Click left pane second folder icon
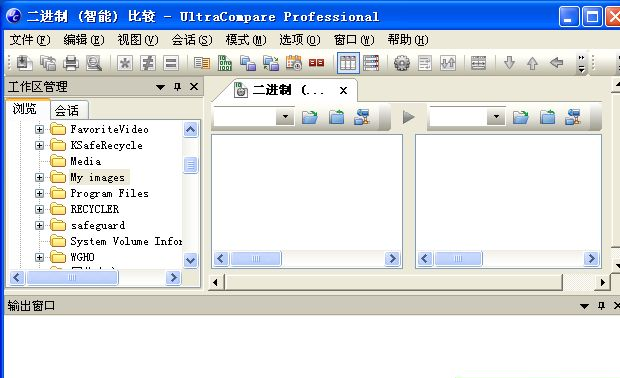The width and height of the screenshot is (620, 378). click(336, 117)
